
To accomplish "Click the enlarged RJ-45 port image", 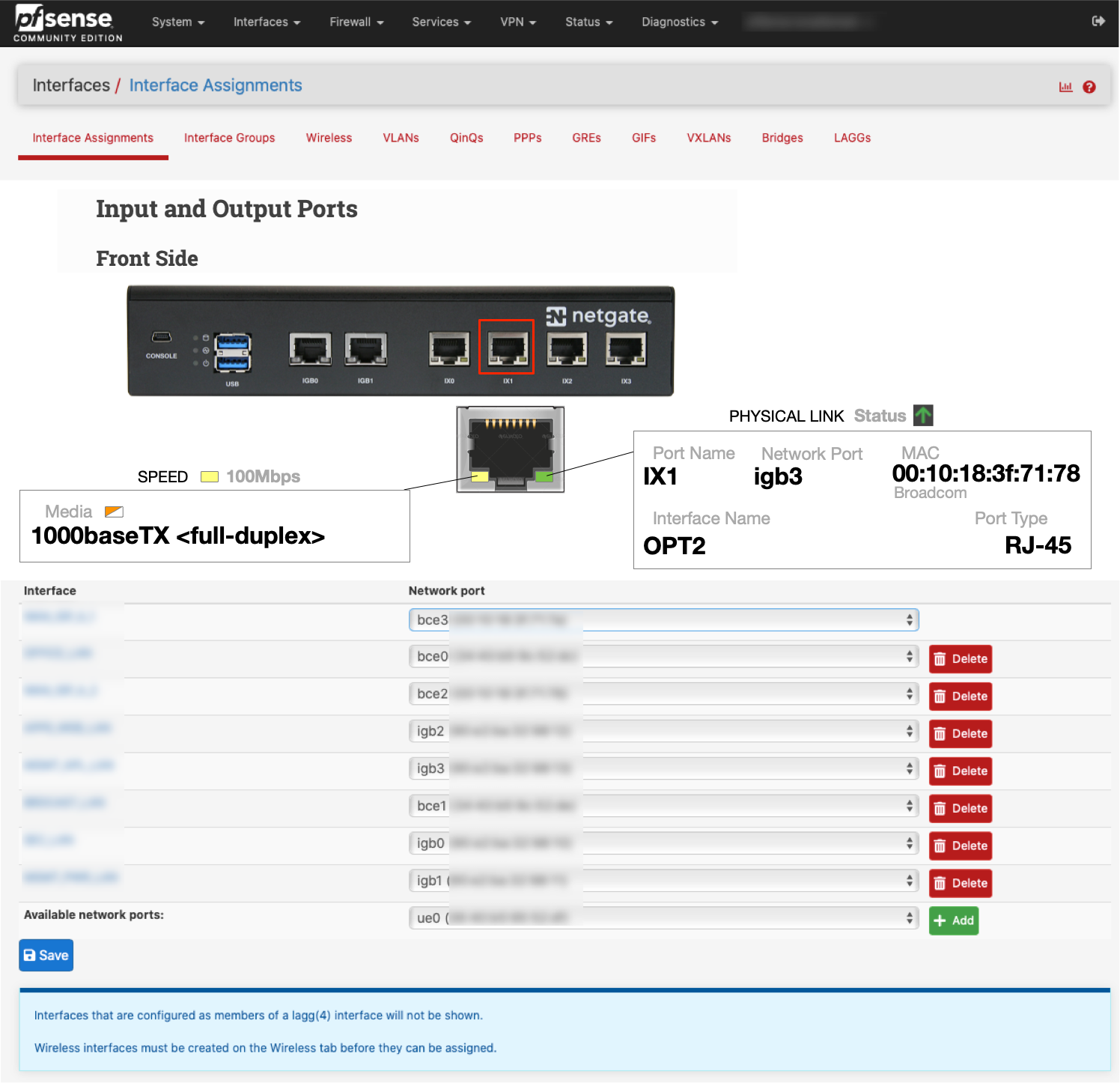I will [511, 449].
